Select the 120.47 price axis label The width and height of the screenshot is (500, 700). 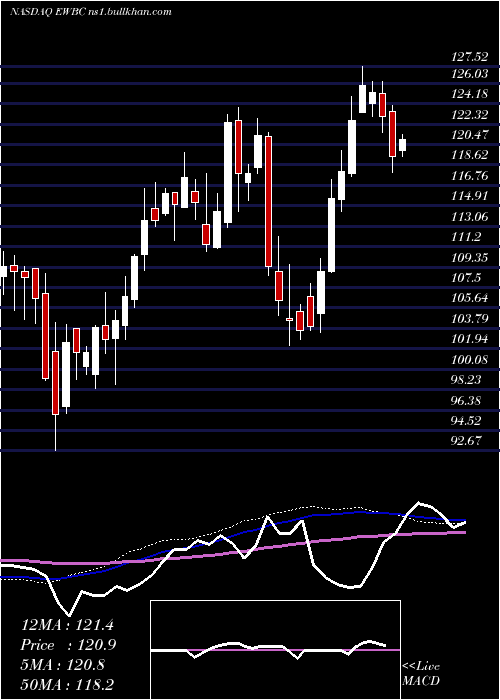469,135
